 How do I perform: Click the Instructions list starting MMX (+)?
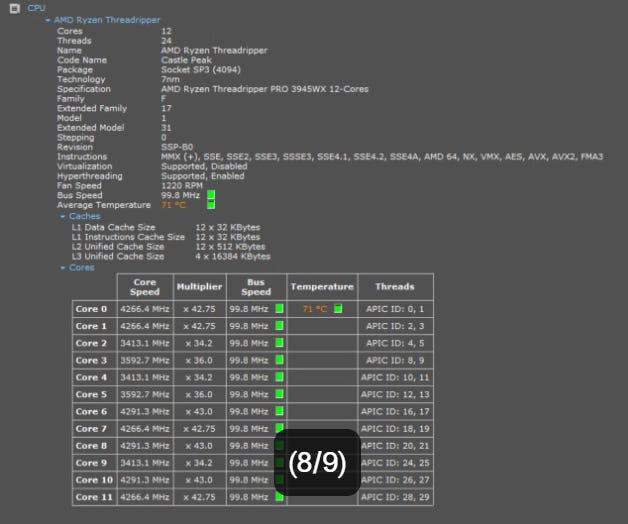coord(382,157)
